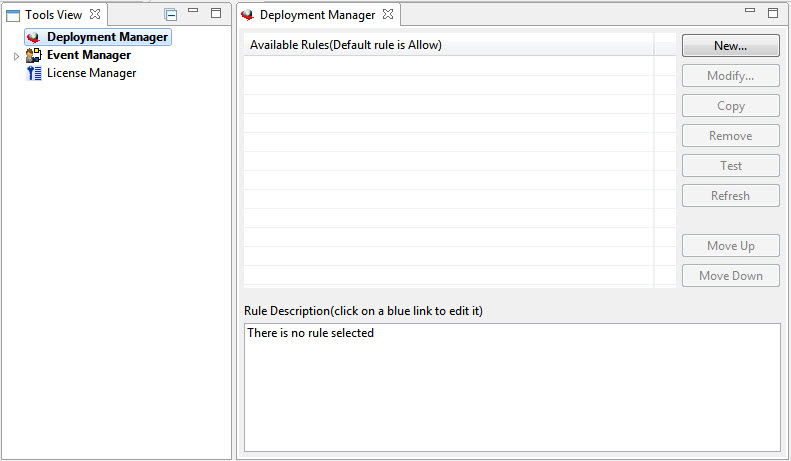Viewport: 791px width, 461px height.
Task: Minimize the Tools View panel
Action: point(193,11)
